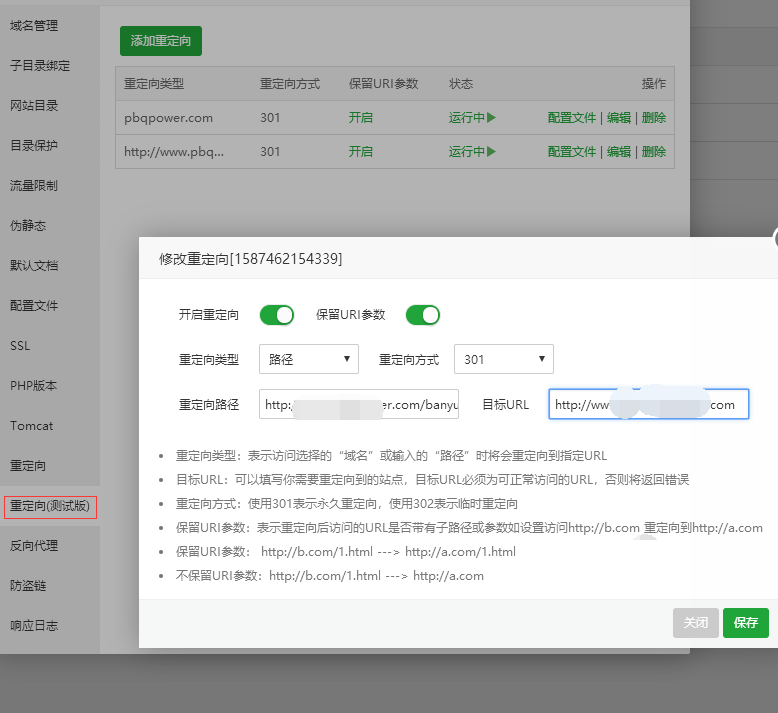The height and width of the screenshot is (713, 778).
Task: Click the green 保存 button
Action: click(x=746, y=623)
